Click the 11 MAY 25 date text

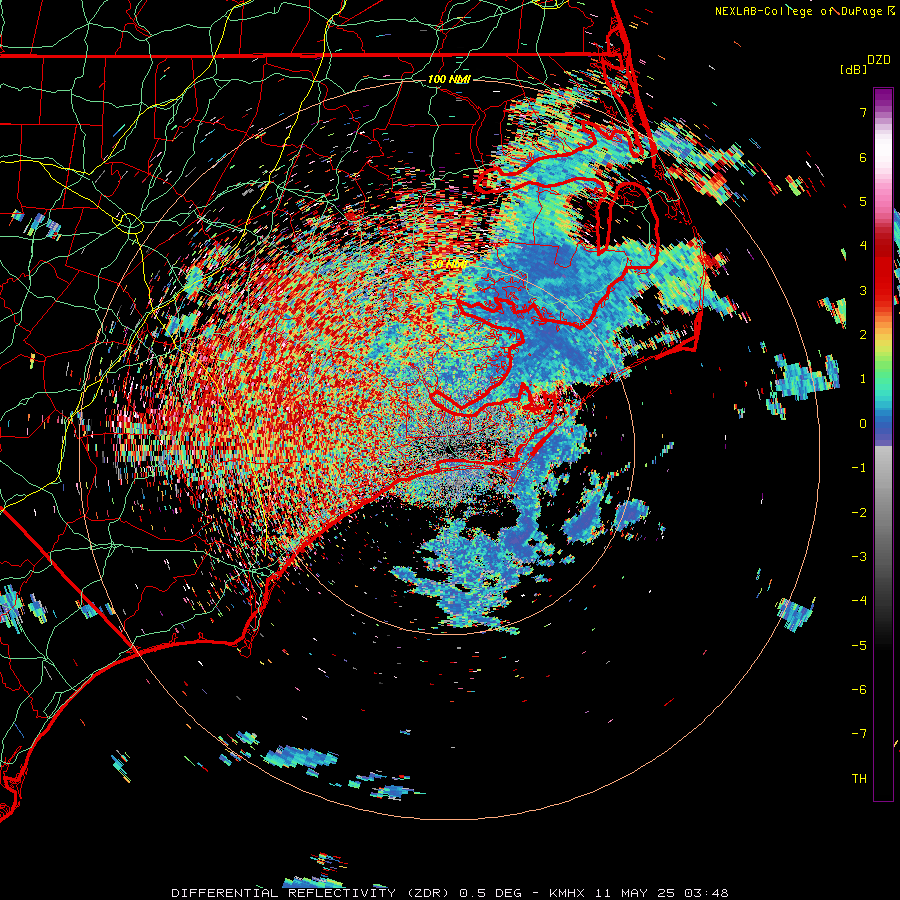(x=634, y=893)
